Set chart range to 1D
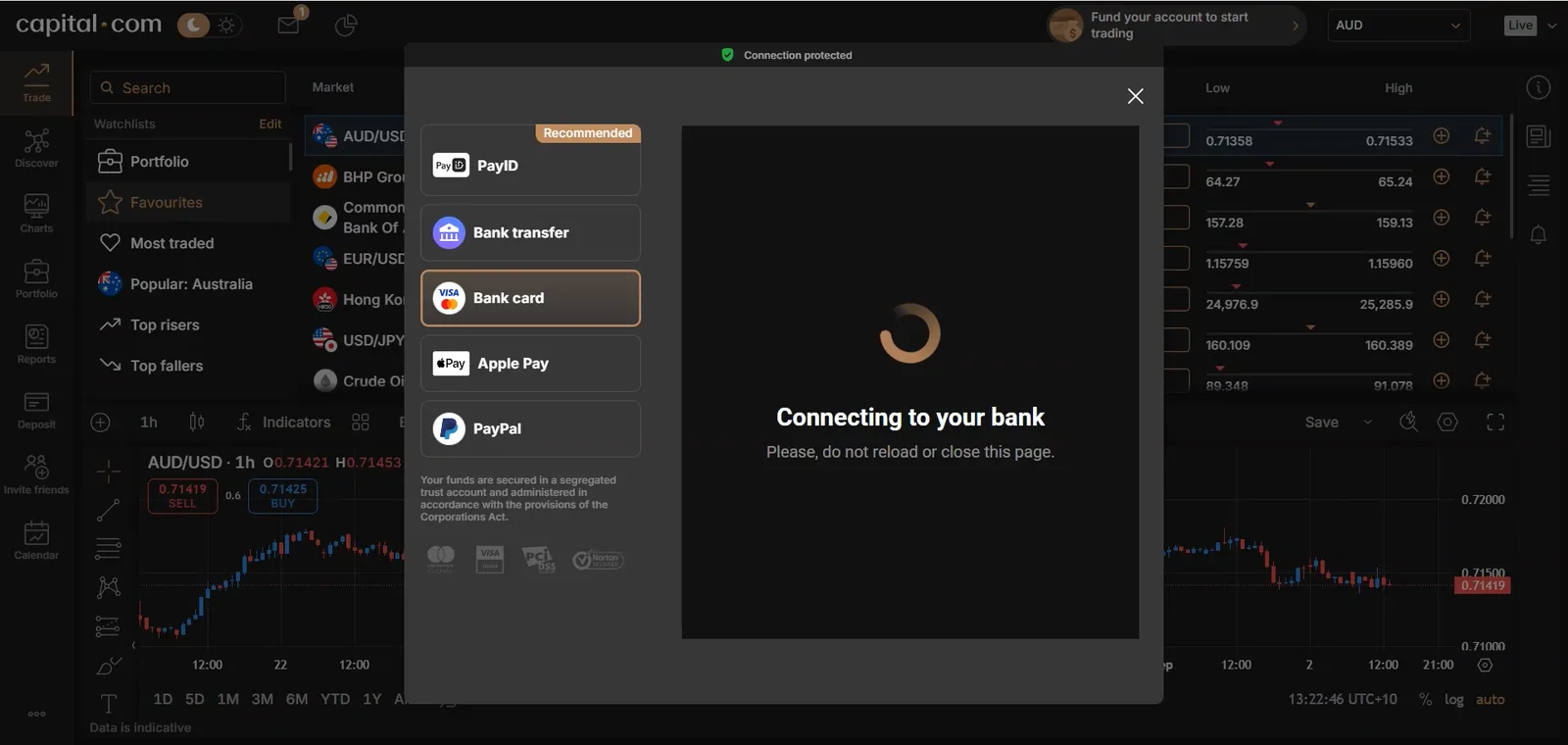Screen dimensions: 1568x745 point(163,699)
